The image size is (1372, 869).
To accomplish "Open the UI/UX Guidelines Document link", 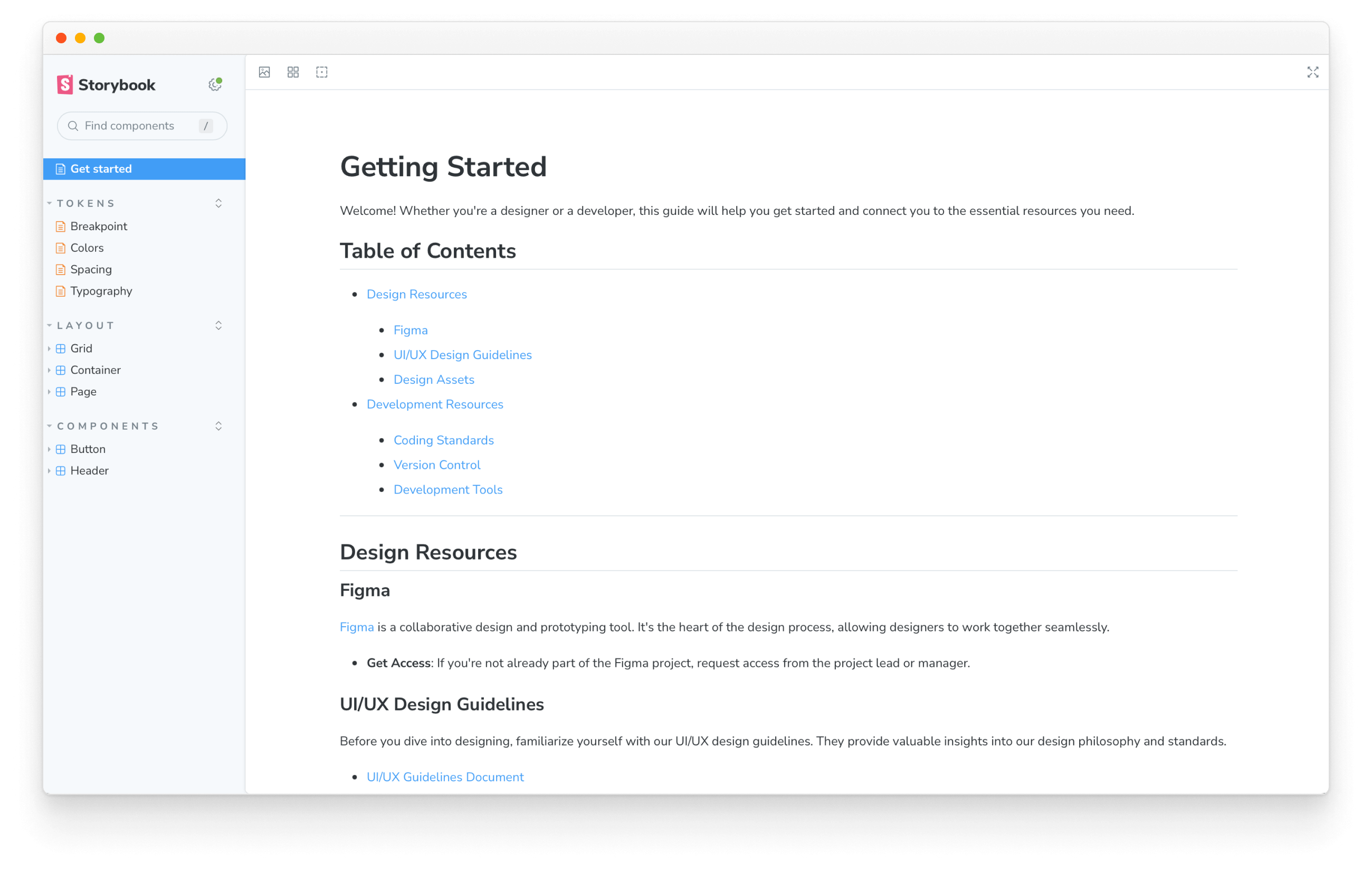I will pyautogui.click(x=445, y=777).
